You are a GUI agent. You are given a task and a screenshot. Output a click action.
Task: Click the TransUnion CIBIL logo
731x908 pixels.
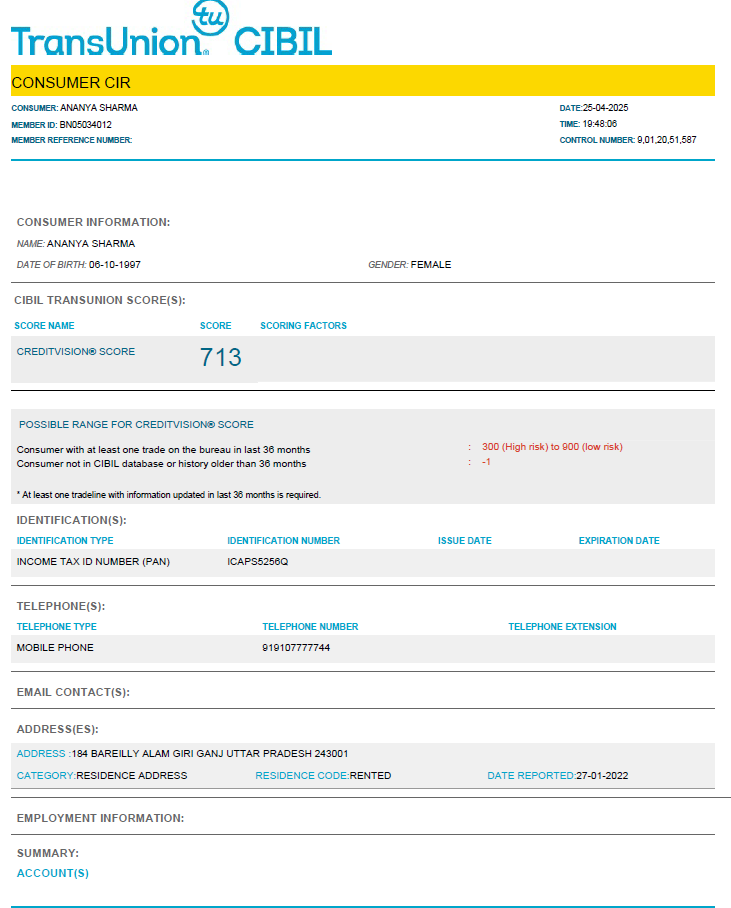click(171, 29)
